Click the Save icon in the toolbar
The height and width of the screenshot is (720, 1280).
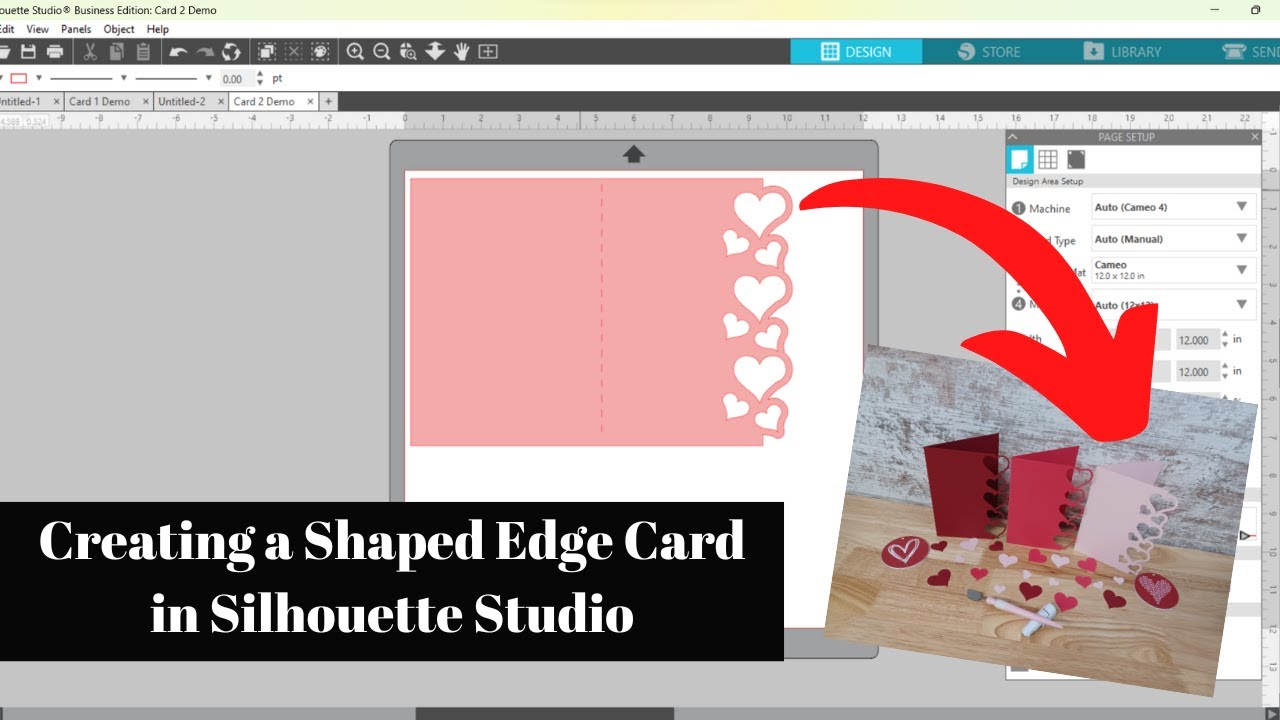pos(28,51)
